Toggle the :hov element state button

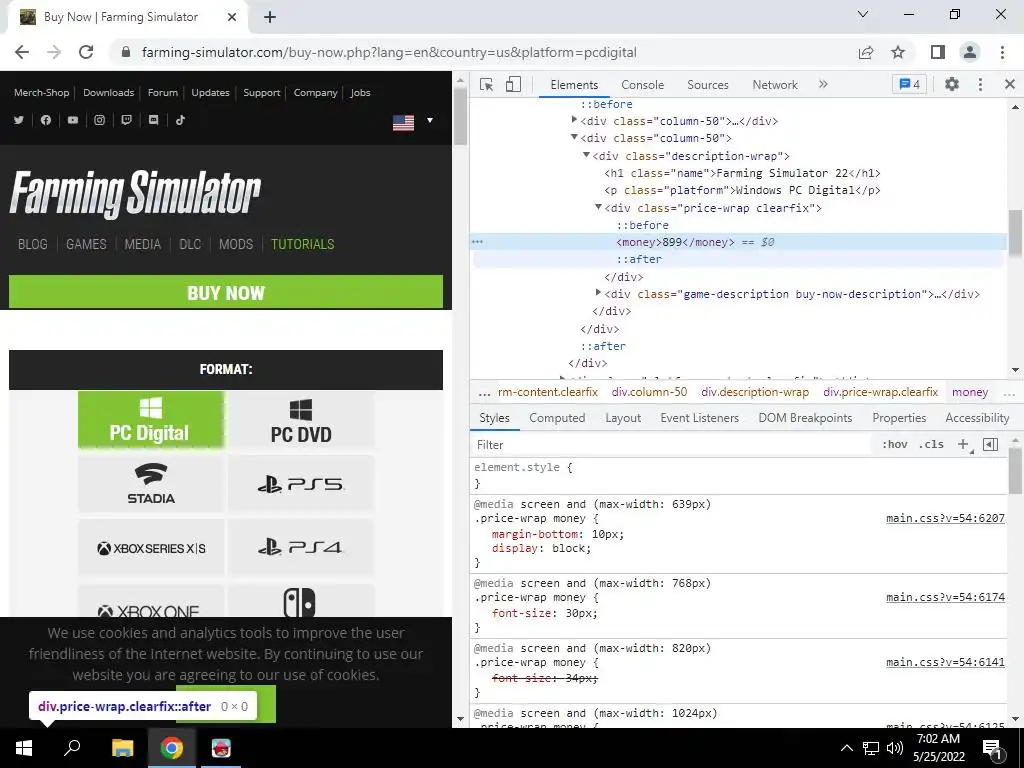pyautogui.click(x=895, y=445)
